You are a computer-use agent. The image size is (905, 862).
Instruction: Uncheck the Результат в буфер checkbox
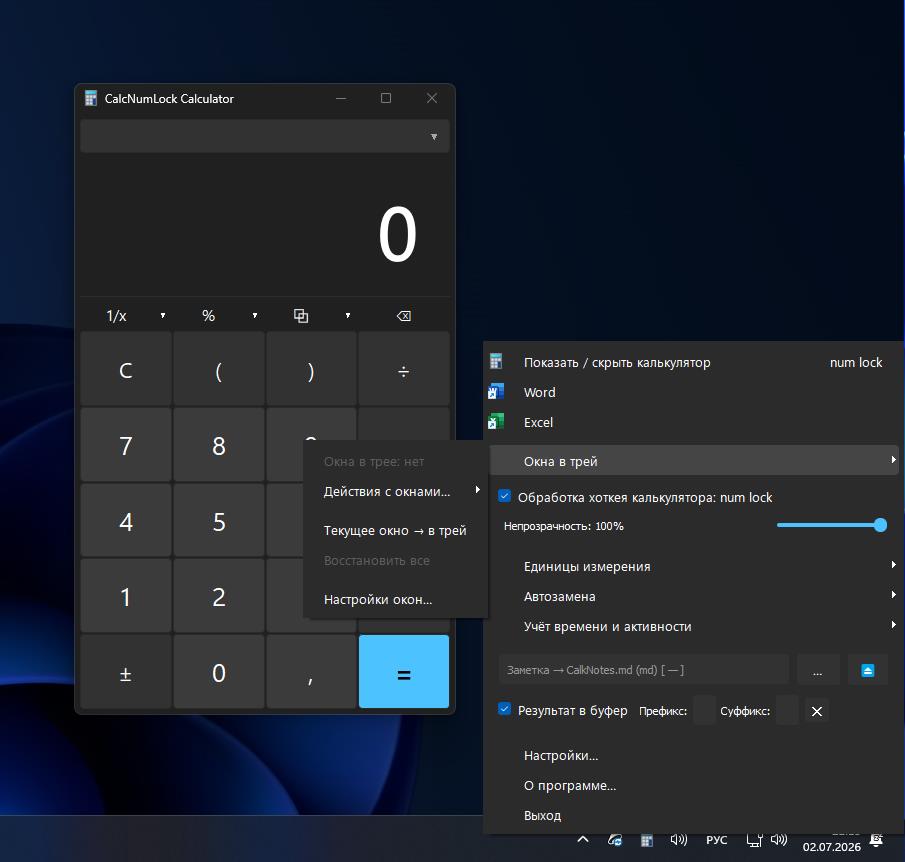click(504, 709)
